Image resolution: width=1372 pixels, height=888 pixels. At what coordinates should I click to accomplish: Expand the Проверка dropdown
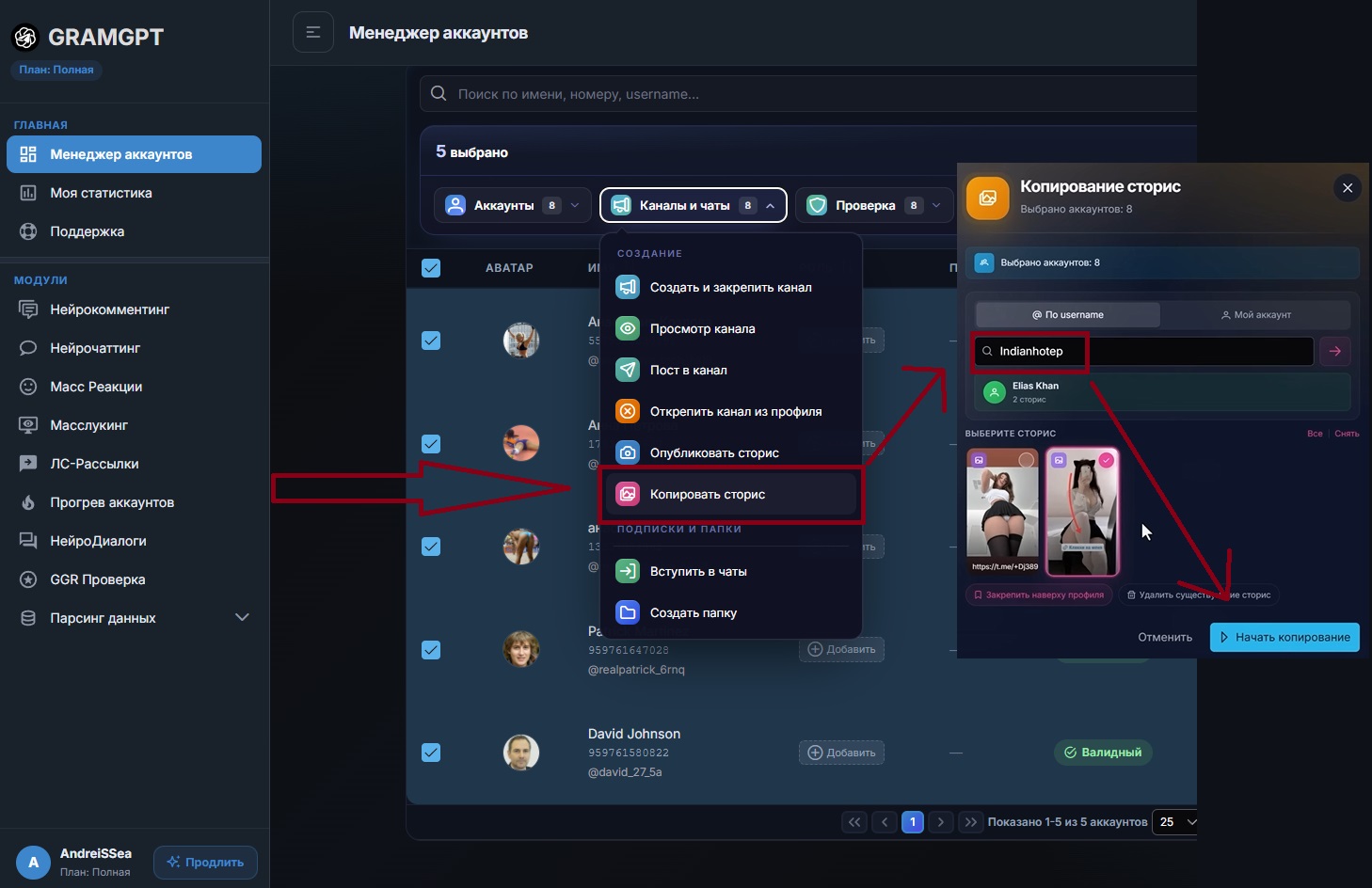pos(874,205)
